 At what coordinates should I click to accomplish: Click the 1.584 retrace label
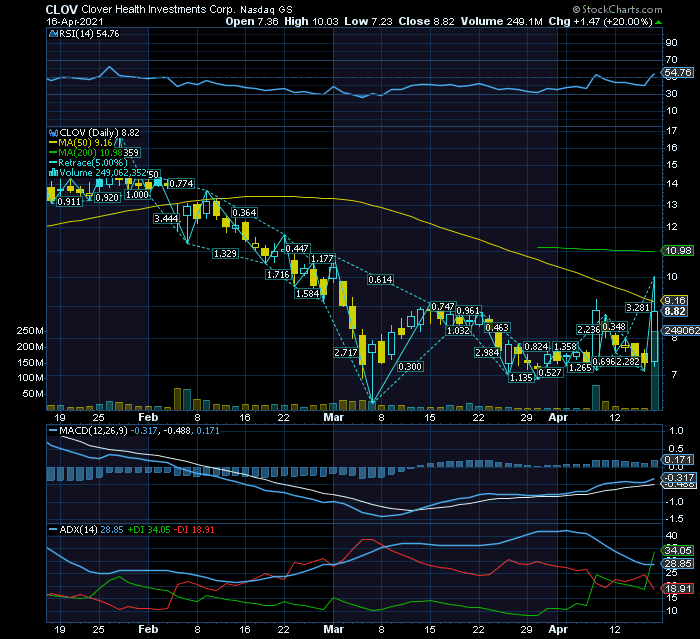(x=307, y=293)
